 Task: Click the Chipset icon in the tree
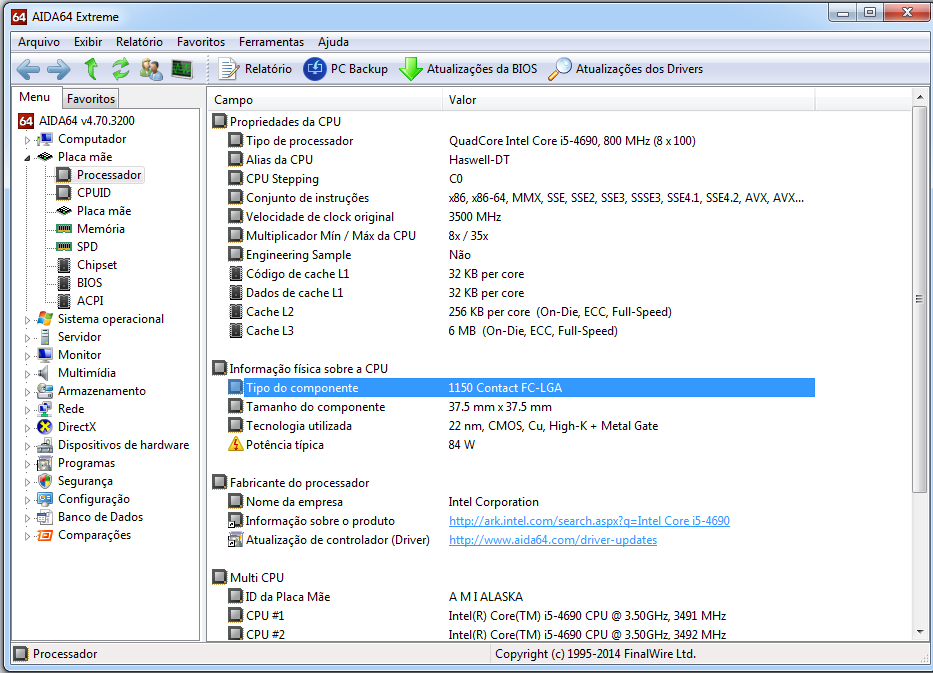(x=64, y=265)
